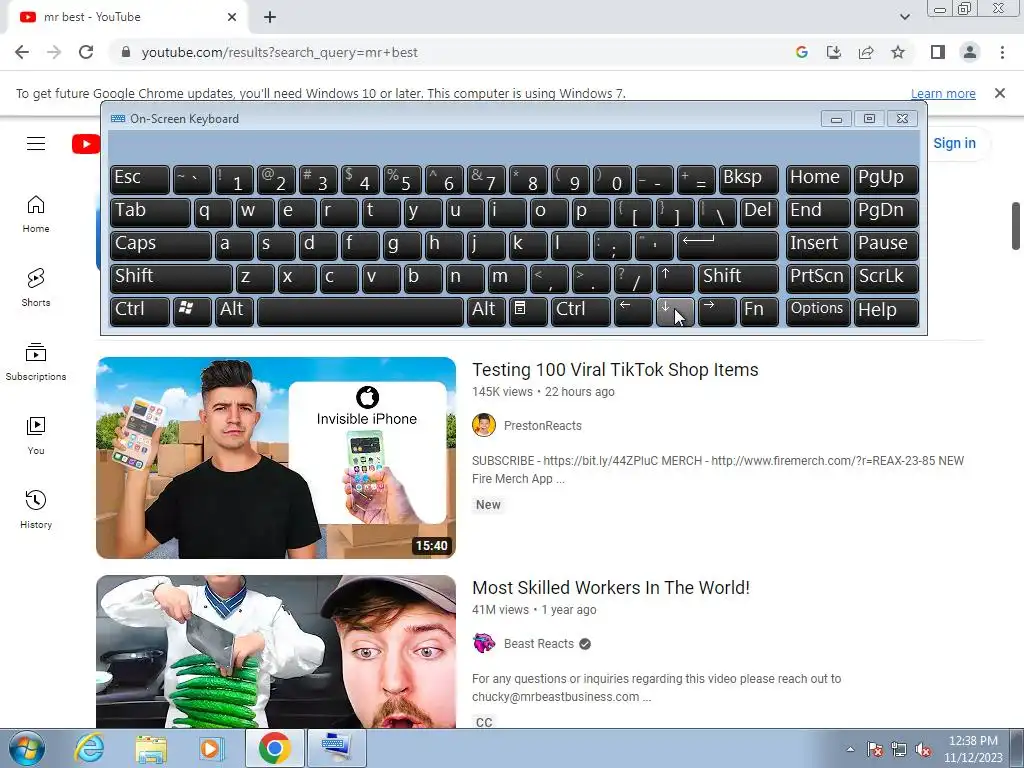Toggle the left Ctrl key
The width and height of the screenshot is (1024, 768).
pos(140,311)
